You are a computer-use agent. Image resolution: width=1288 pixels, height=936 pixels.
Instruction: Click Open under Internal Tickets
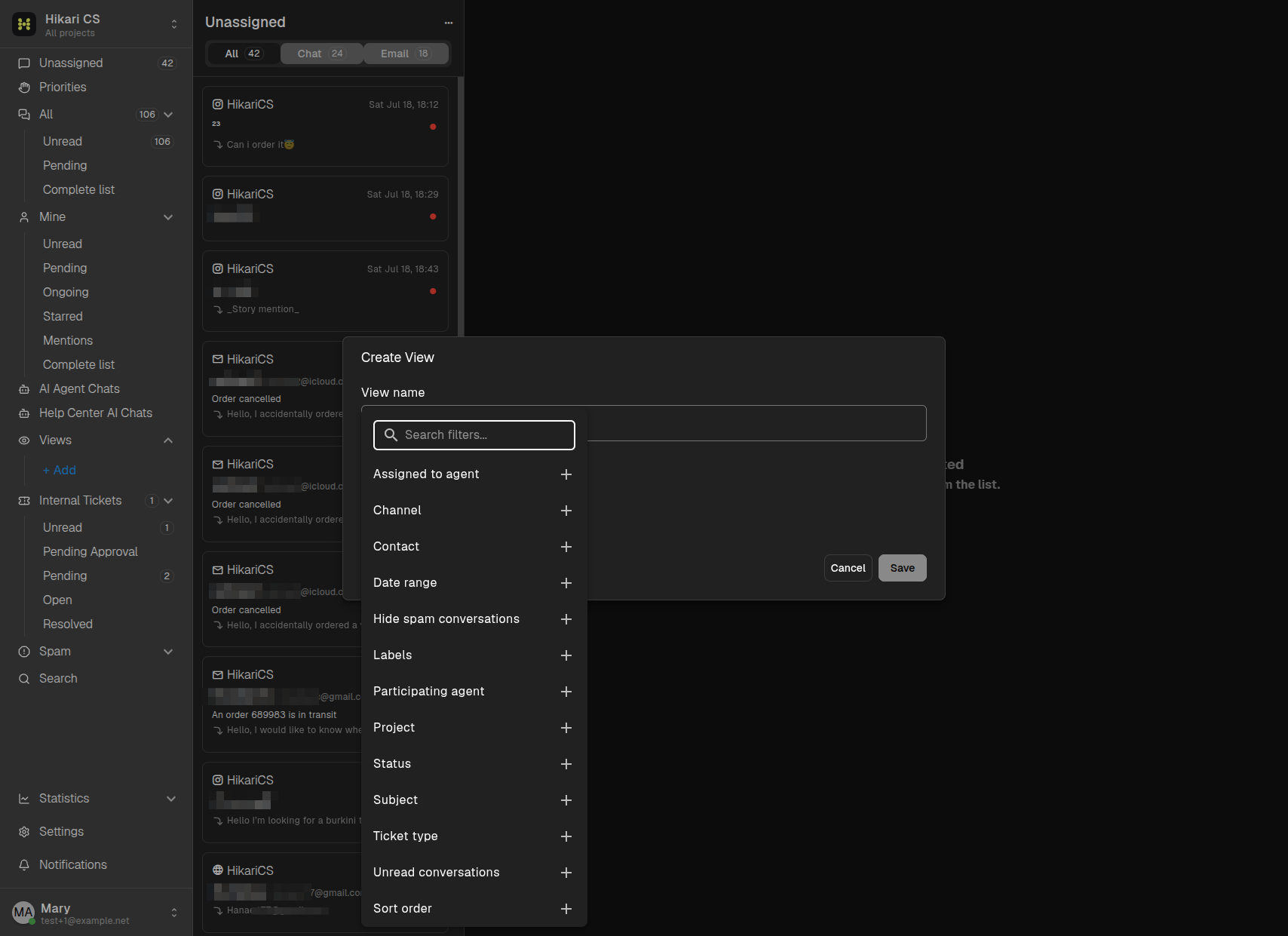[x=57, y=600]
